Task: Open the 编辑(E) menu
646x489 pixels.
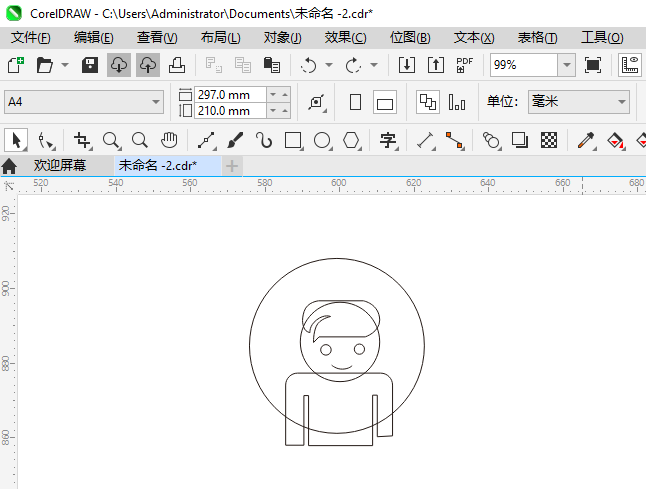Action: coord(94,37)
